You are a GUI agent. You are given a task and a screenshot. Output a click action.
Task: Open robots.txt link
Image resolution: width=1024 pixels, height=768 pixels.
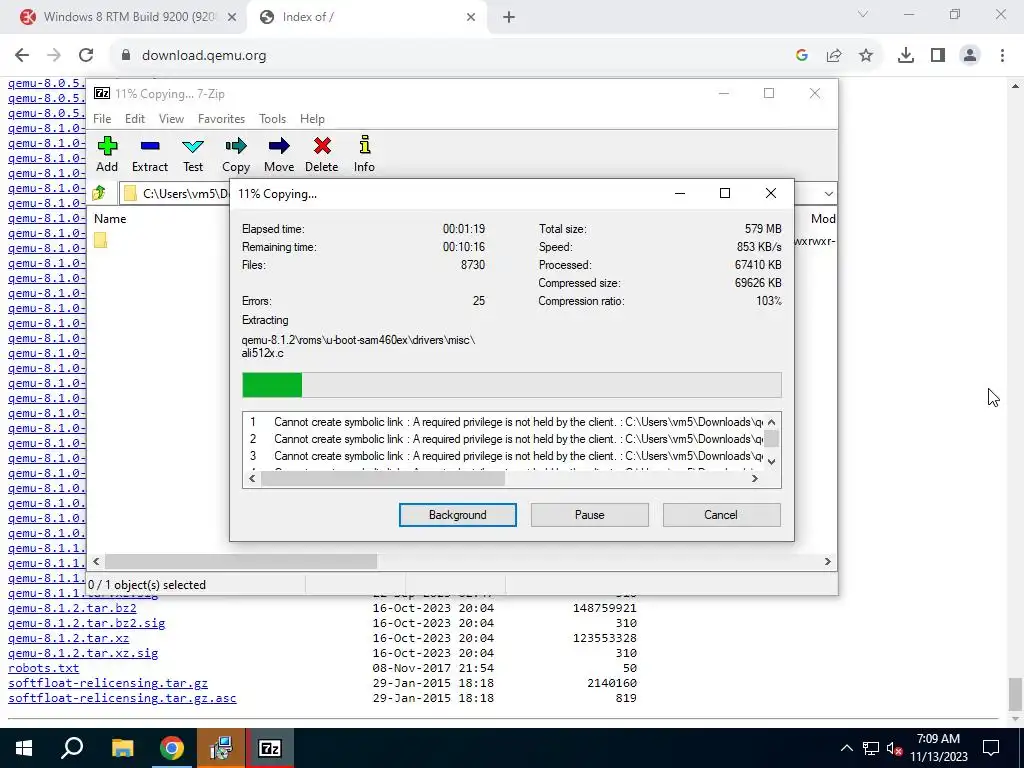point(43,668)
